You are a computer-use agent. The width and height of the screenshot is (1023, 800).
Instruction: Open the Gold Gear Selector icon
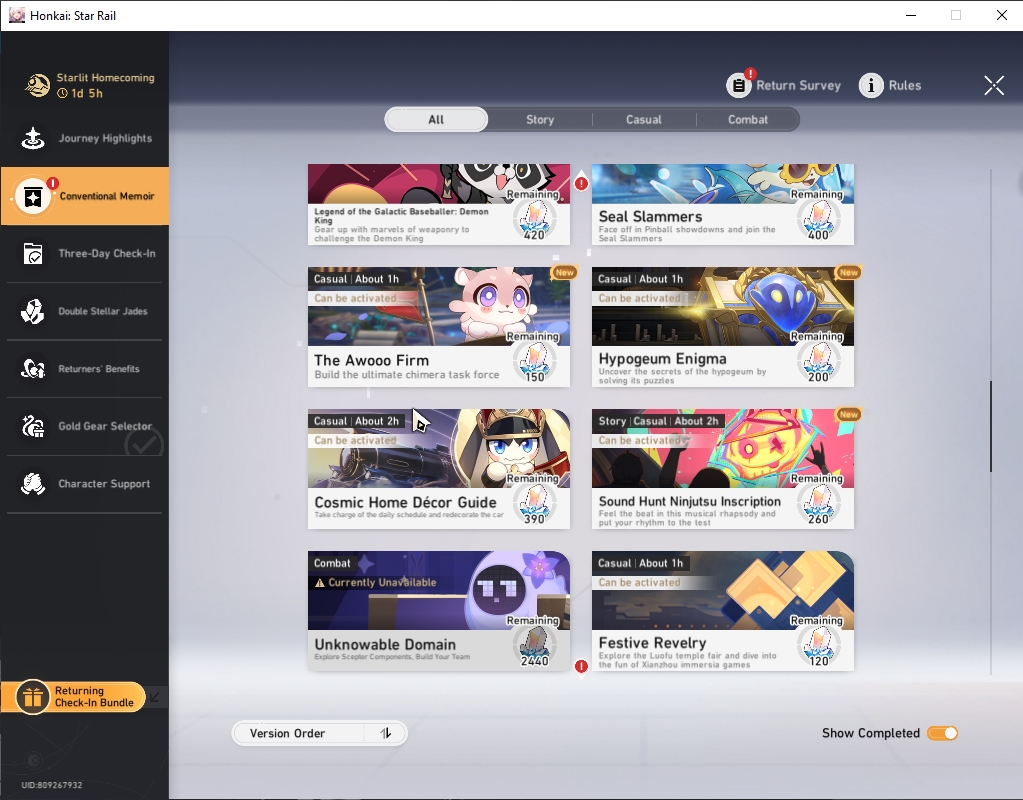(33, 426)
